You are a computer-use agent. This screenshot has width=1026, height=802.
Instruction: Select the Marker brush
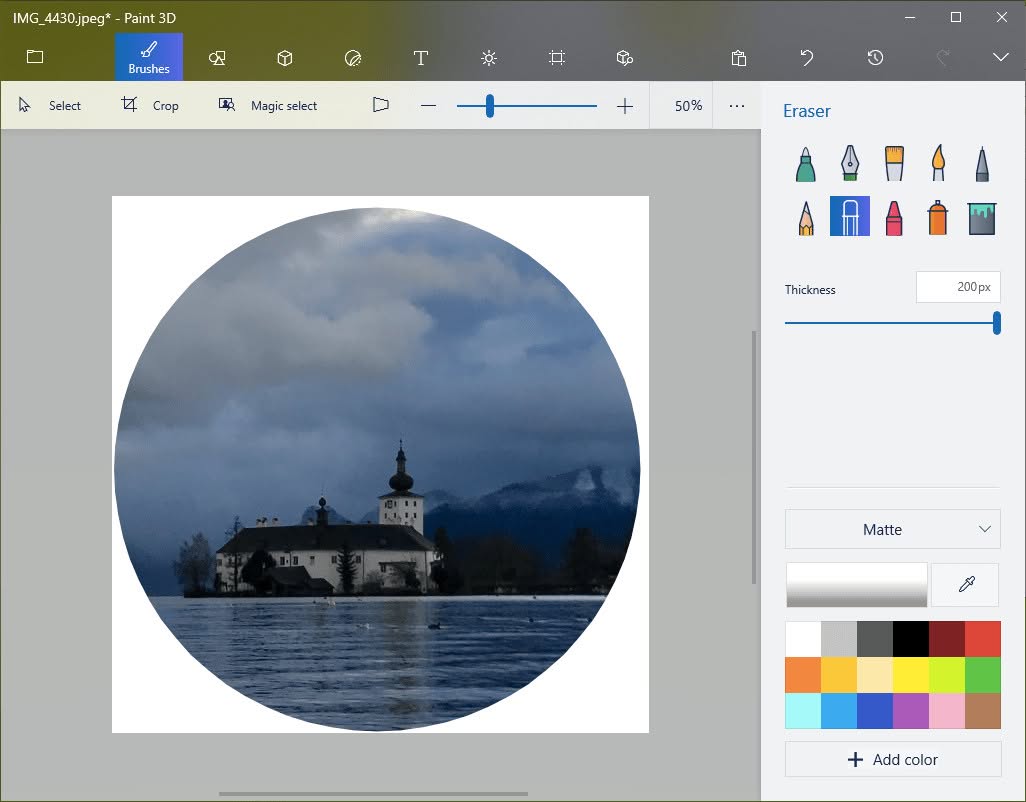tap(805, 164)
